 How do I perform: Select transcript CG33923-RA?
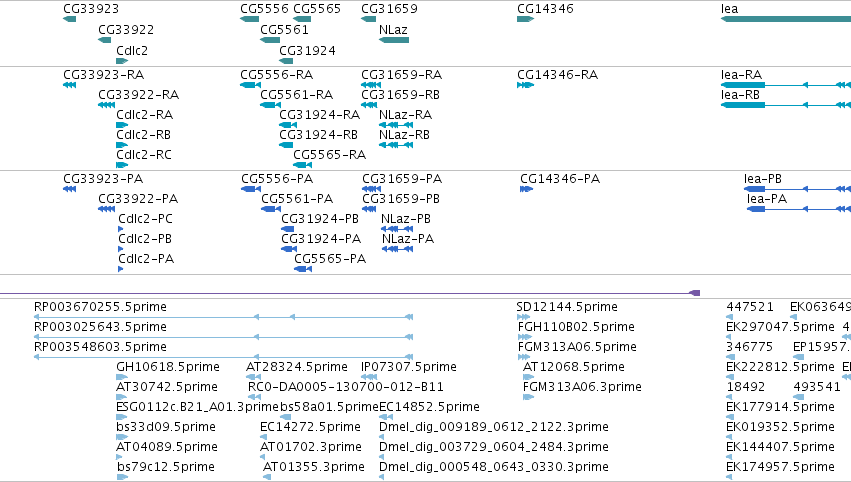point(103,75)
